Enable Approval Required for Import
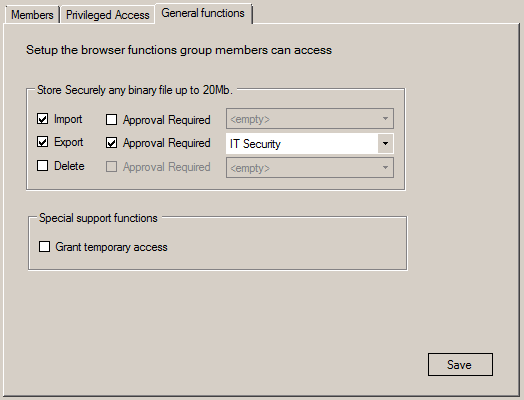 [111, 120]
